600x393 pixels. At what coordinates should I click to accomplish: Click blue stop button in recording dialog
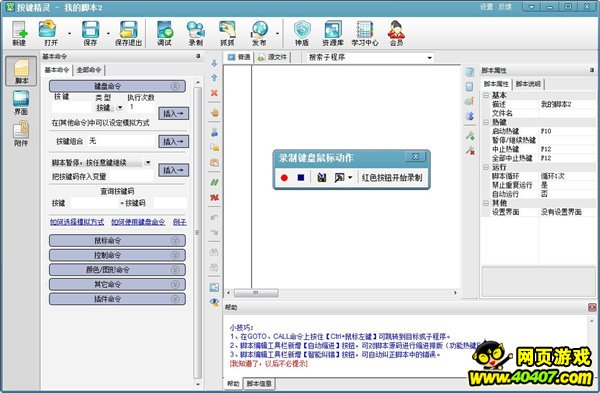301,178
